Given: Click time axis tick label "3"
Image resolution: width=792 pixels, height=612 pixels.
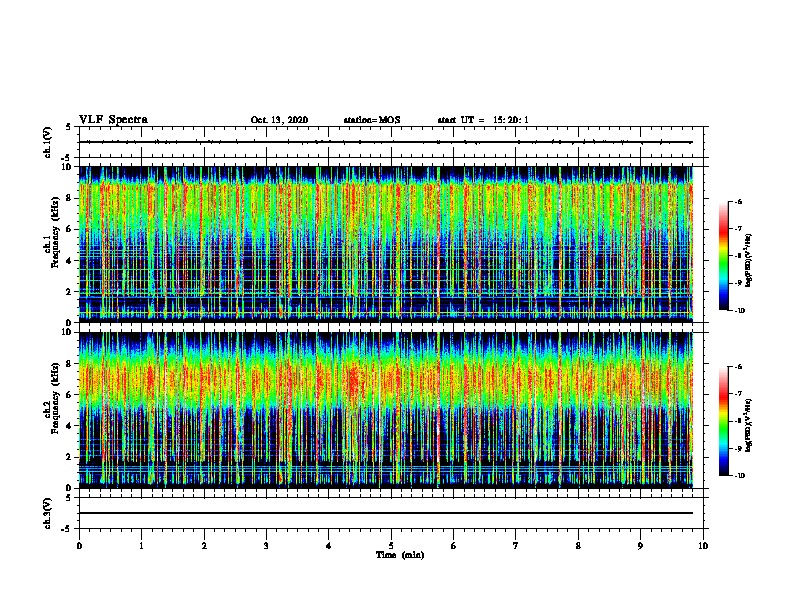Looking at the screenshot, I should (x=266, y=546).
